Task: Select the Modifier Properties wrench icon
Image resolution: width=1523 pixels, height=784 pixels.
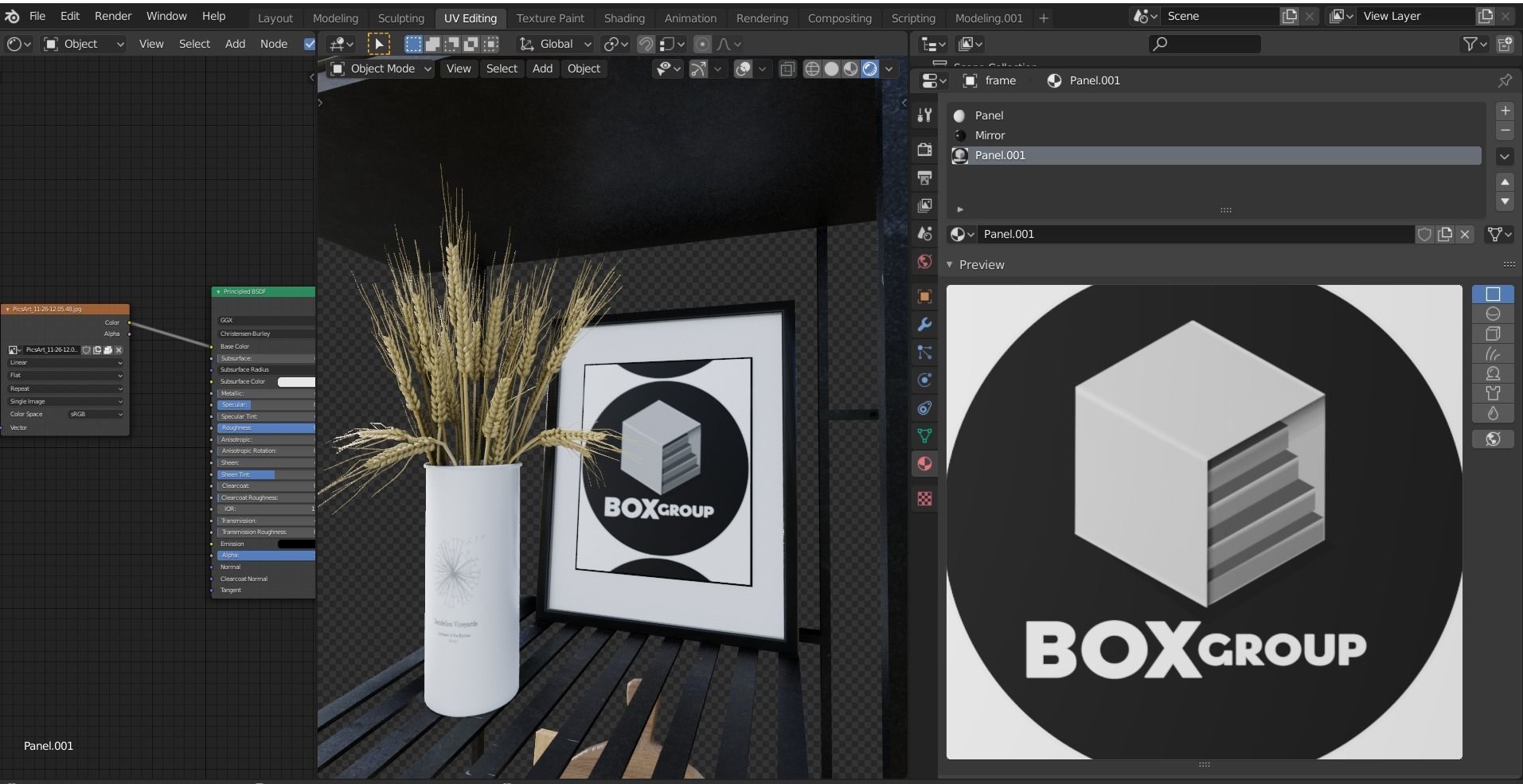Action: pyautogui.click(x=924, y=325)
